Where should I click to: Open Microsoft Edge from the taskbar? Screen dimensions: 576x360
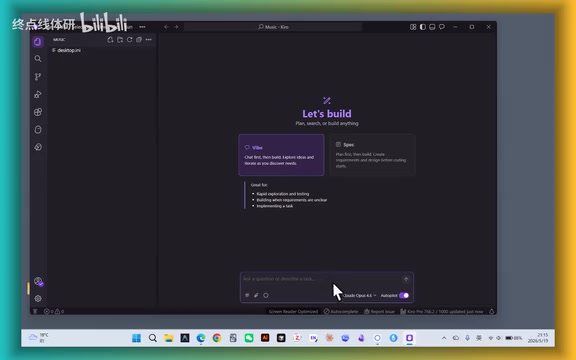201,338
